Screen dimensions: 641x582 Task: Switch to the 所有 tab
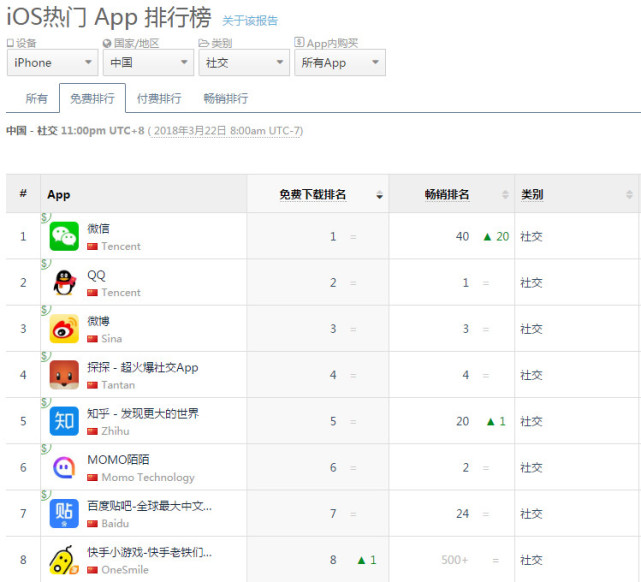pos(36,98)
